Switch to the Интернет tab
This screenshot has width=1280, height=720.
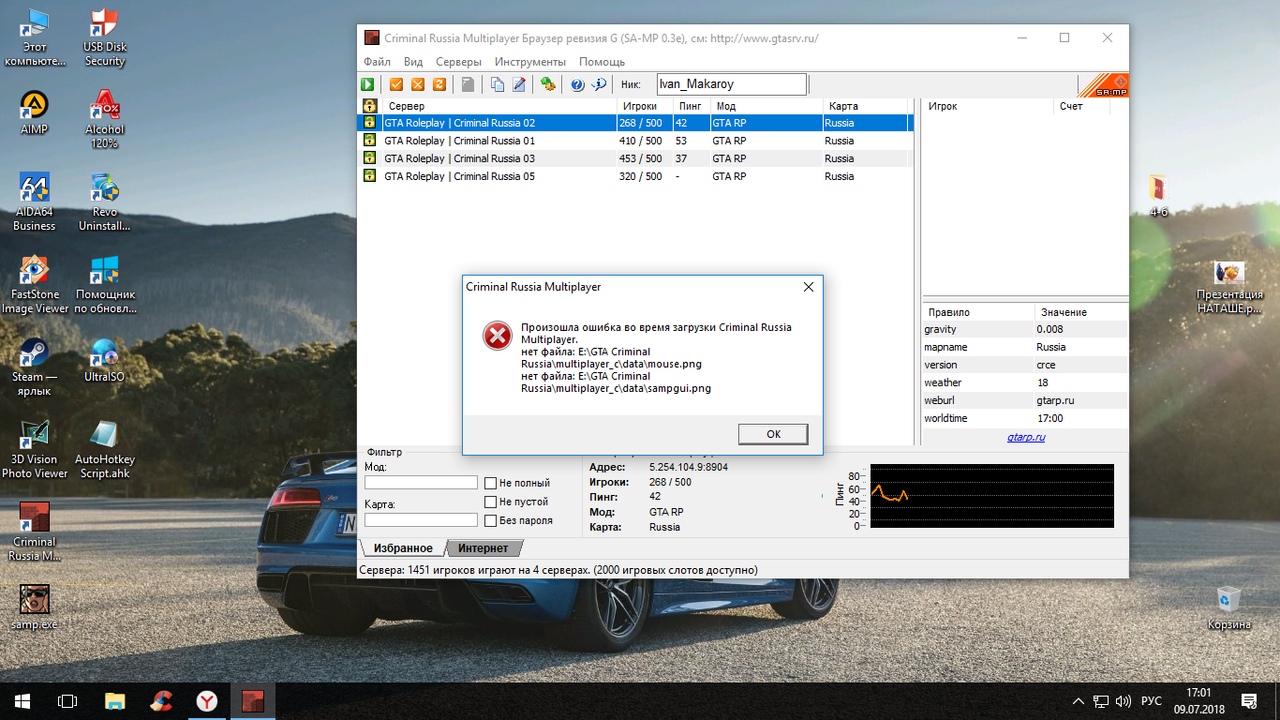[484, 548]
